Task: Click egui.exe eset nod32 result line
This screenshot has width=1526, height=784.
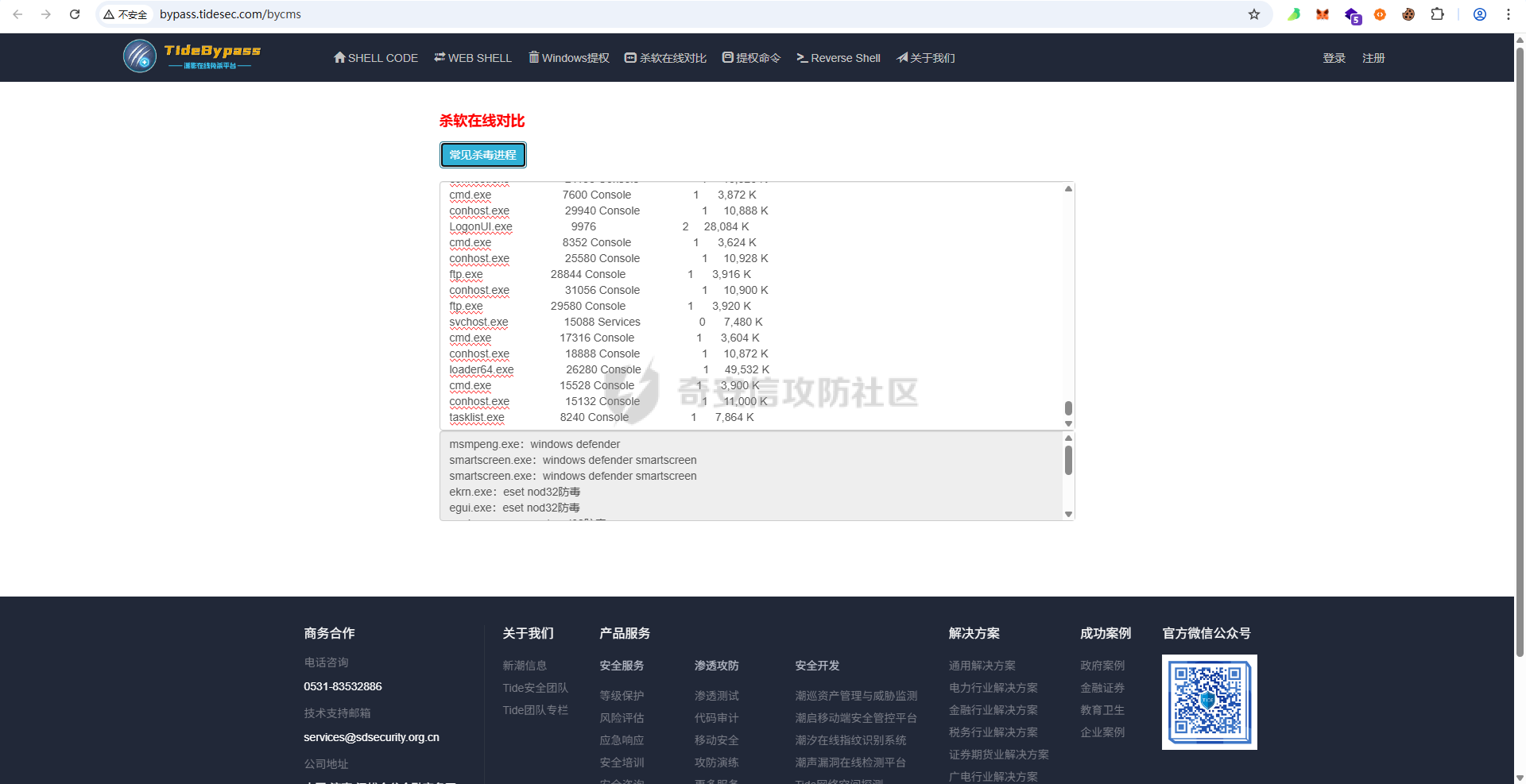Action: point(514,508)
